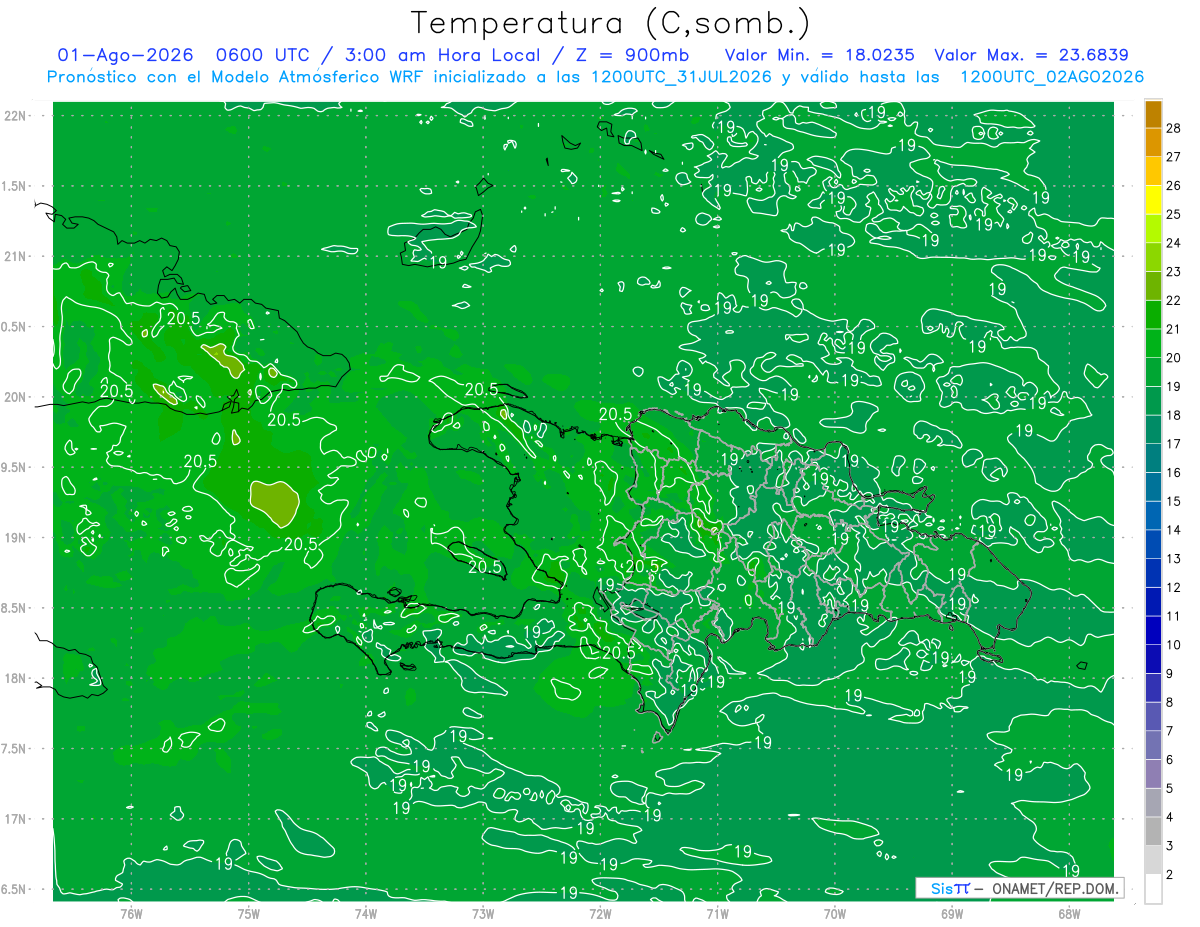Click legend value 26
This screenshot has height=927, width=1200.
pos(1174,186)
